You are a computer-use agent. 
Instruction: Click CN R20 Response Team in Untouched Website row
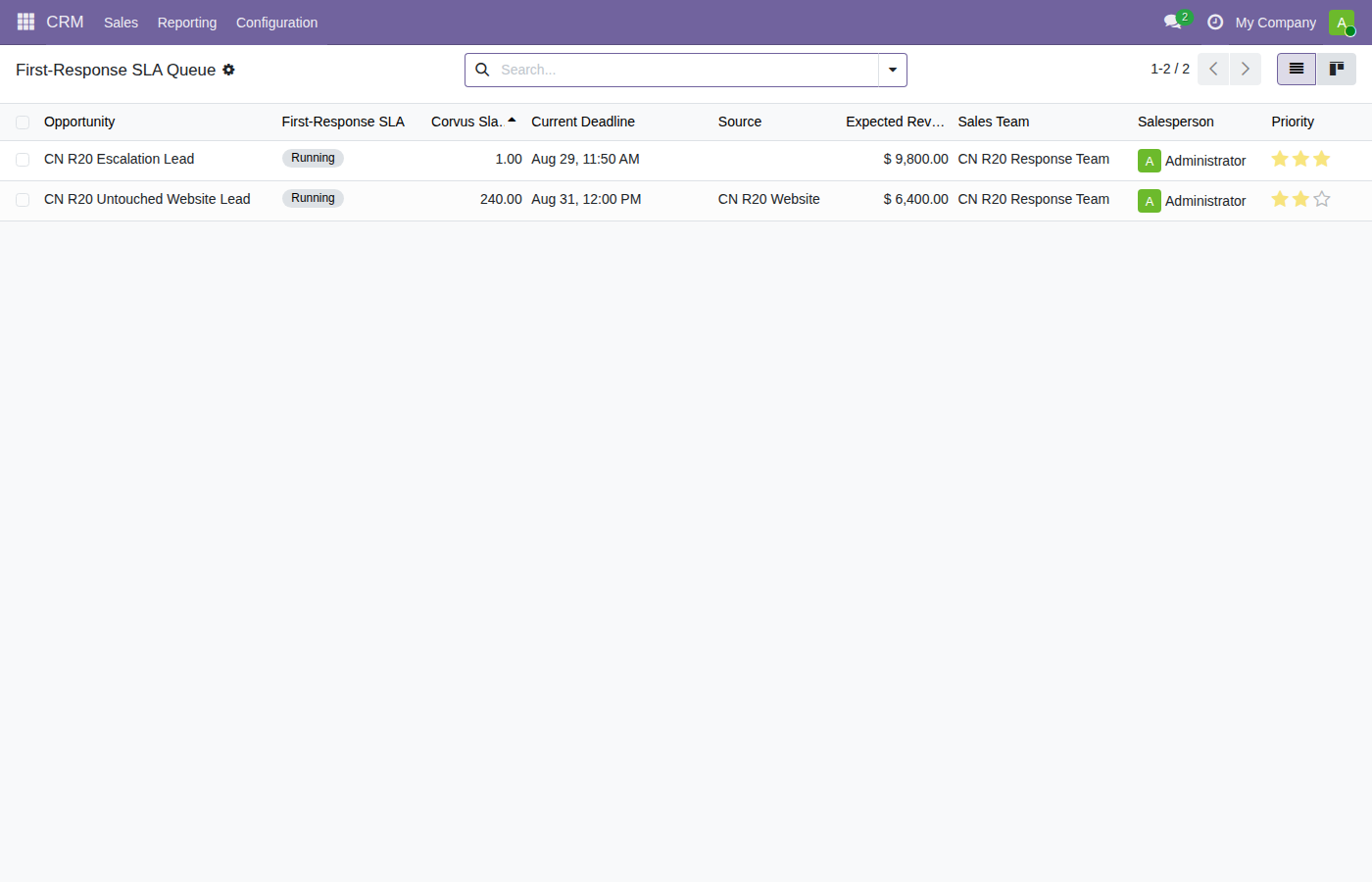click(1034, 199)
